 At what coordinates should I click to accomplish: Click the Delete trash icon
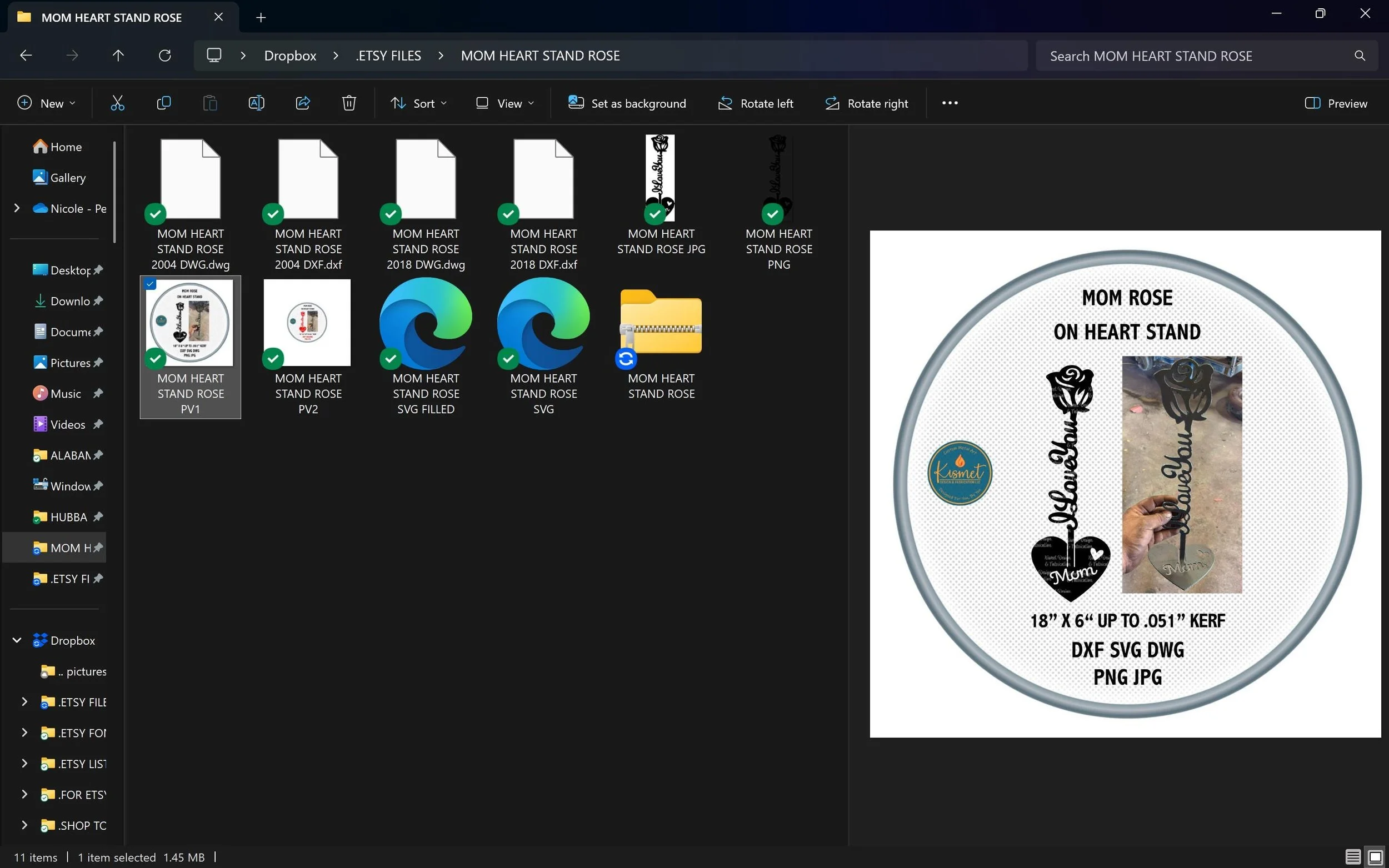click(349, 103)
